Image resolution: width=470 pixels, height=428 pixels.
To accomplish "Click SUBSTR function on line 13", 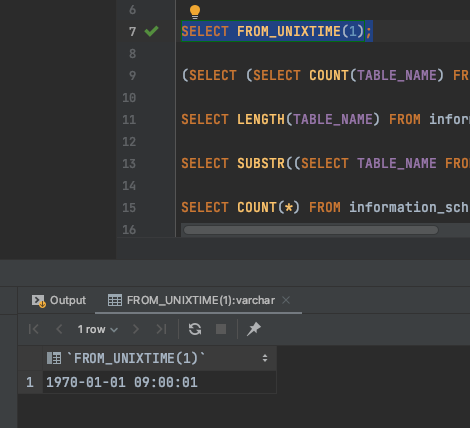I will click(x=261, y=163).
